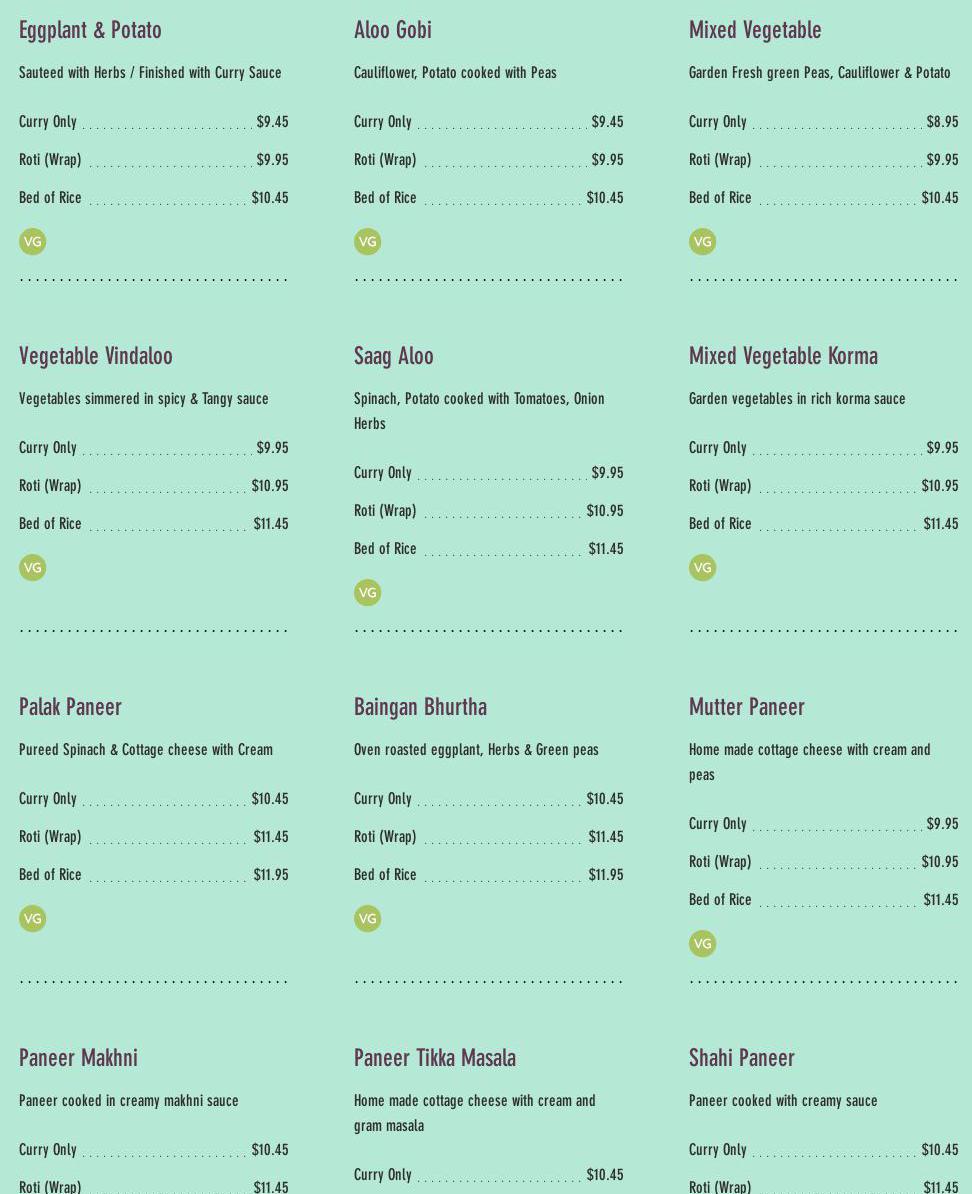Click the VG badge under Eggplant & Potato
This screenshot has height=1194, width=972.
[33, 241]
